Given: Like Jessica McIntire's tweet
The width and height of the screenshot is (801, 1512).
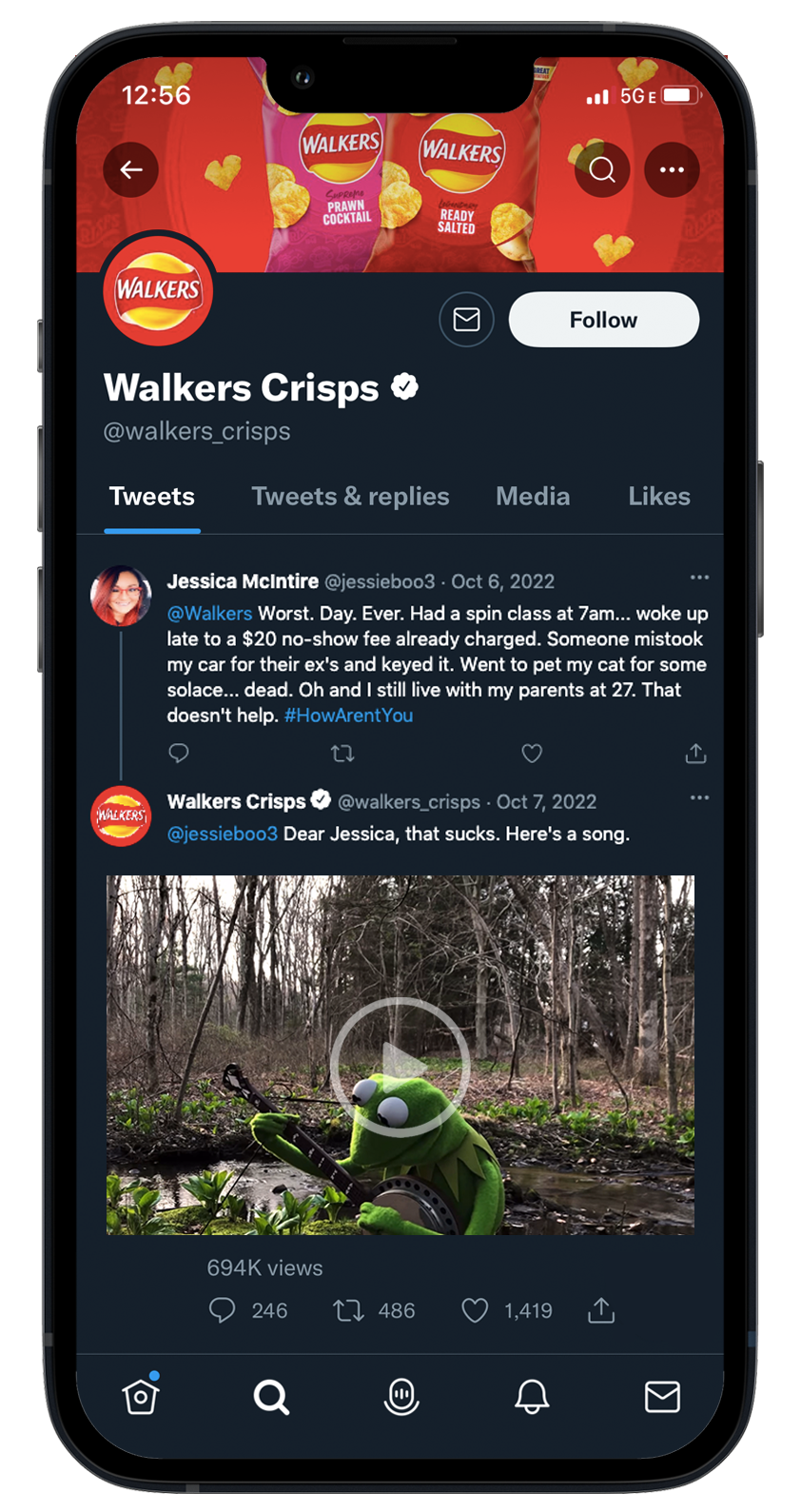Looking at the screenshot, I should tap(532, 754).
